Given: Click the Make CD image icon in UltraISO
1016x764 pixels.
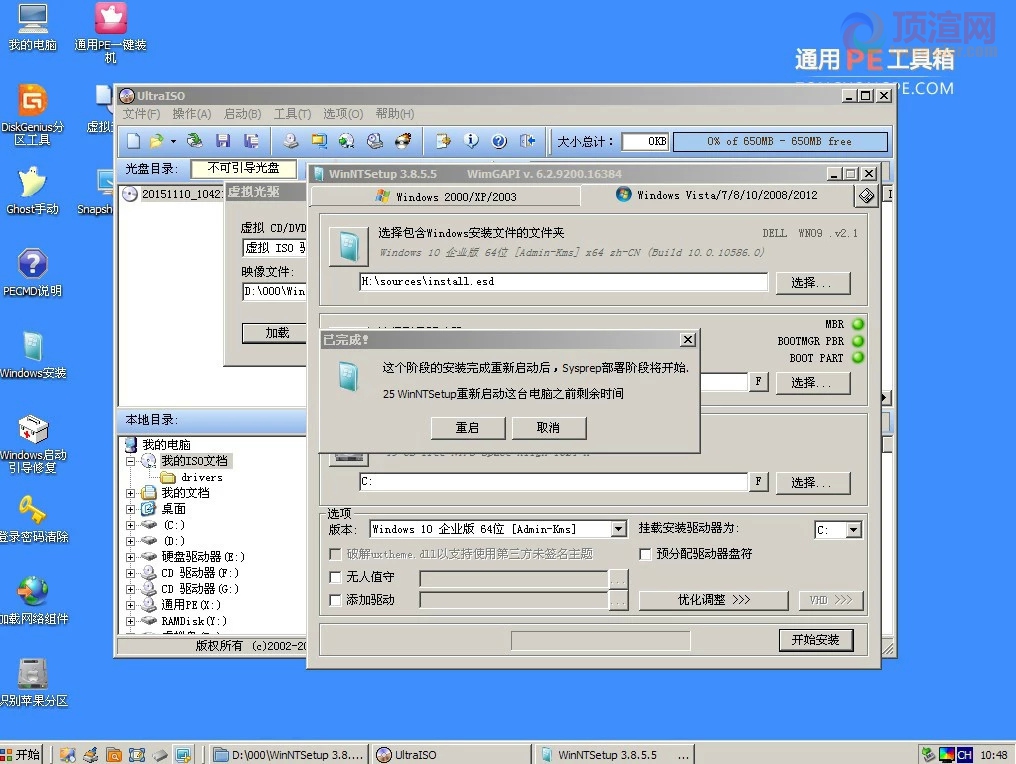Looking at the screenshot, I should coord(291,141).
